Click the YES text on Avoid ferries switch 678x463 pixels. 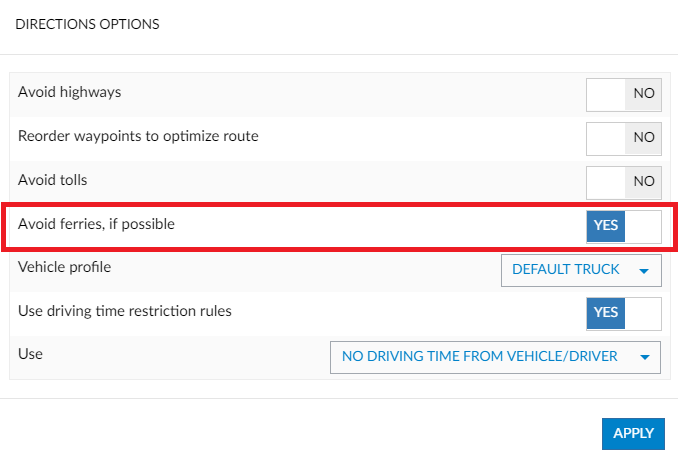tap(606, 225)
